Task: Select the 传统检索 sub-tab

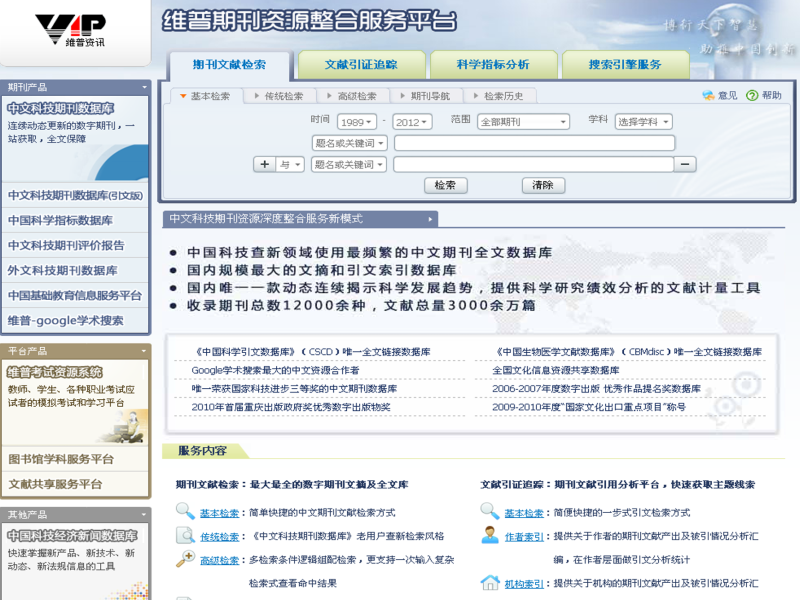Action: [279, 96]
